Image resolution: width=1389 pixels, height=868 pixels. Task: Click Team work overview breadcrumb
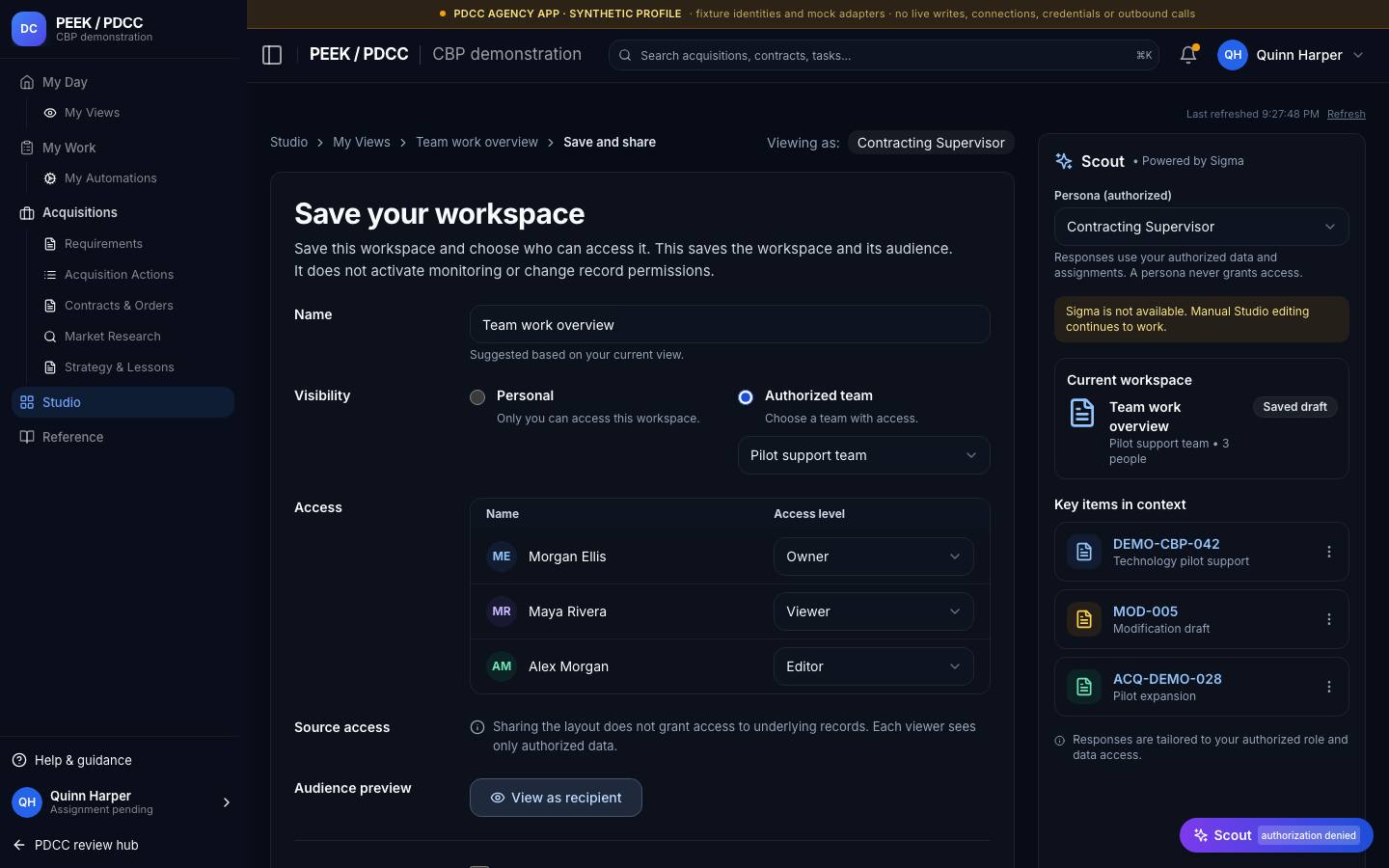[477, 142]
